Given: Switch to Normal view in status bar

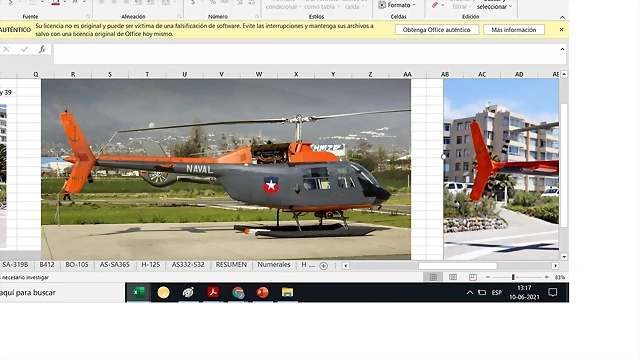Looking at the screenshot, I should [433, 277].
